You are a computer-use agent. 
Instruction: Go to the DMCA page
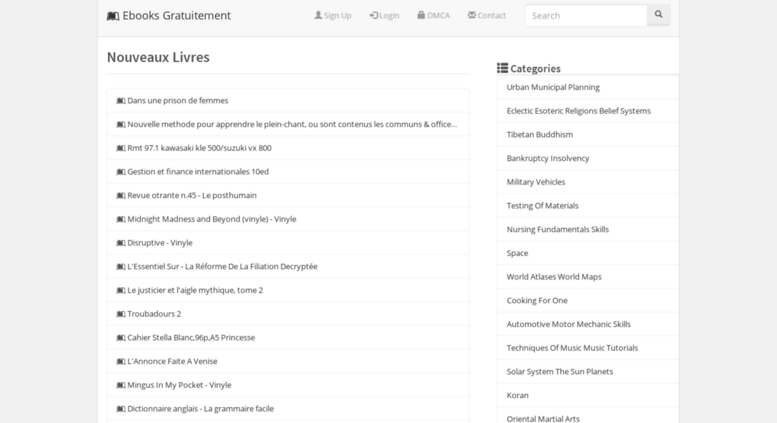[434, 15]
